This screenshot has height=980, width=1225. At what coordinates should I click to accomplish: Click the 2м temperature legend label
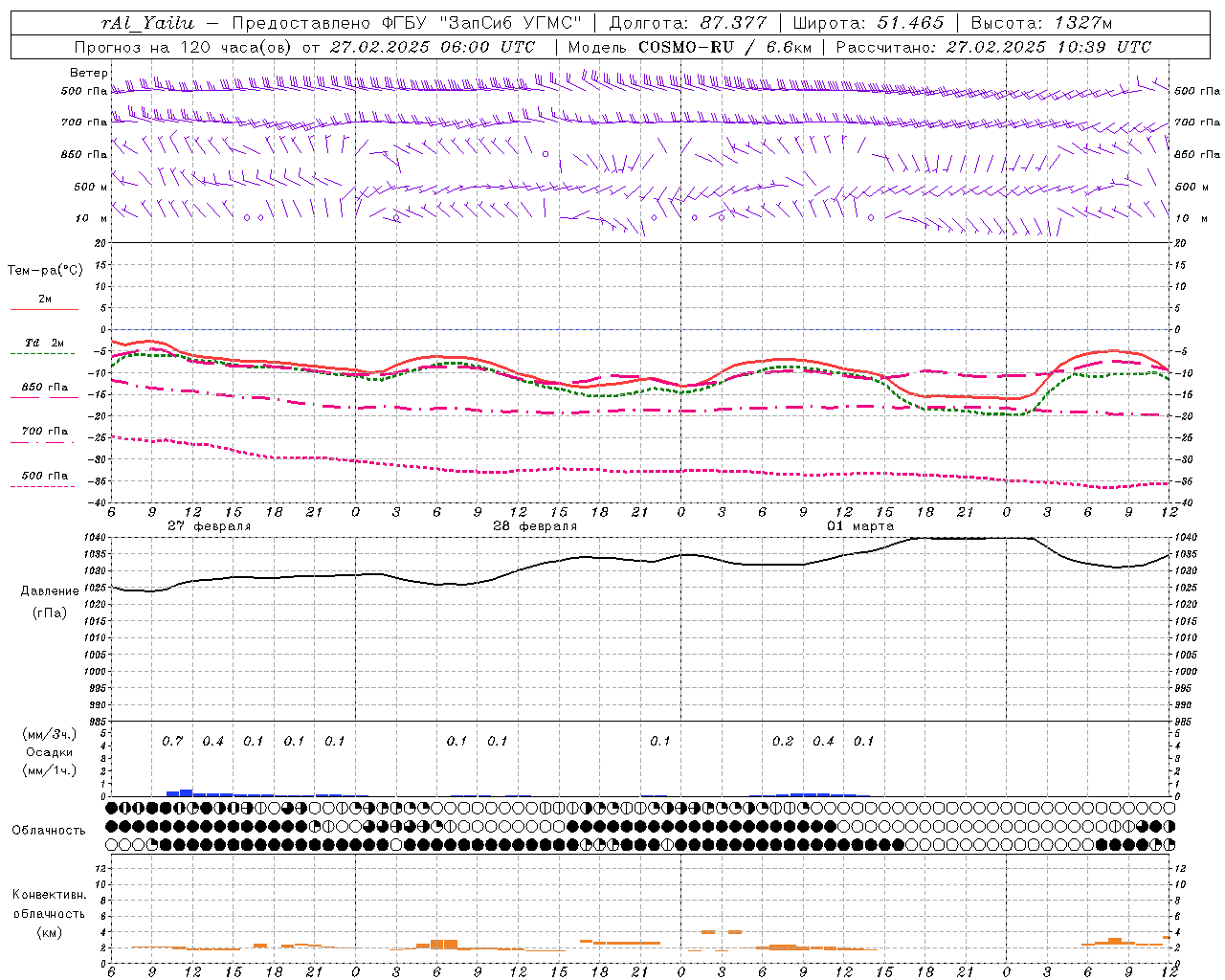tap(45, 299)
